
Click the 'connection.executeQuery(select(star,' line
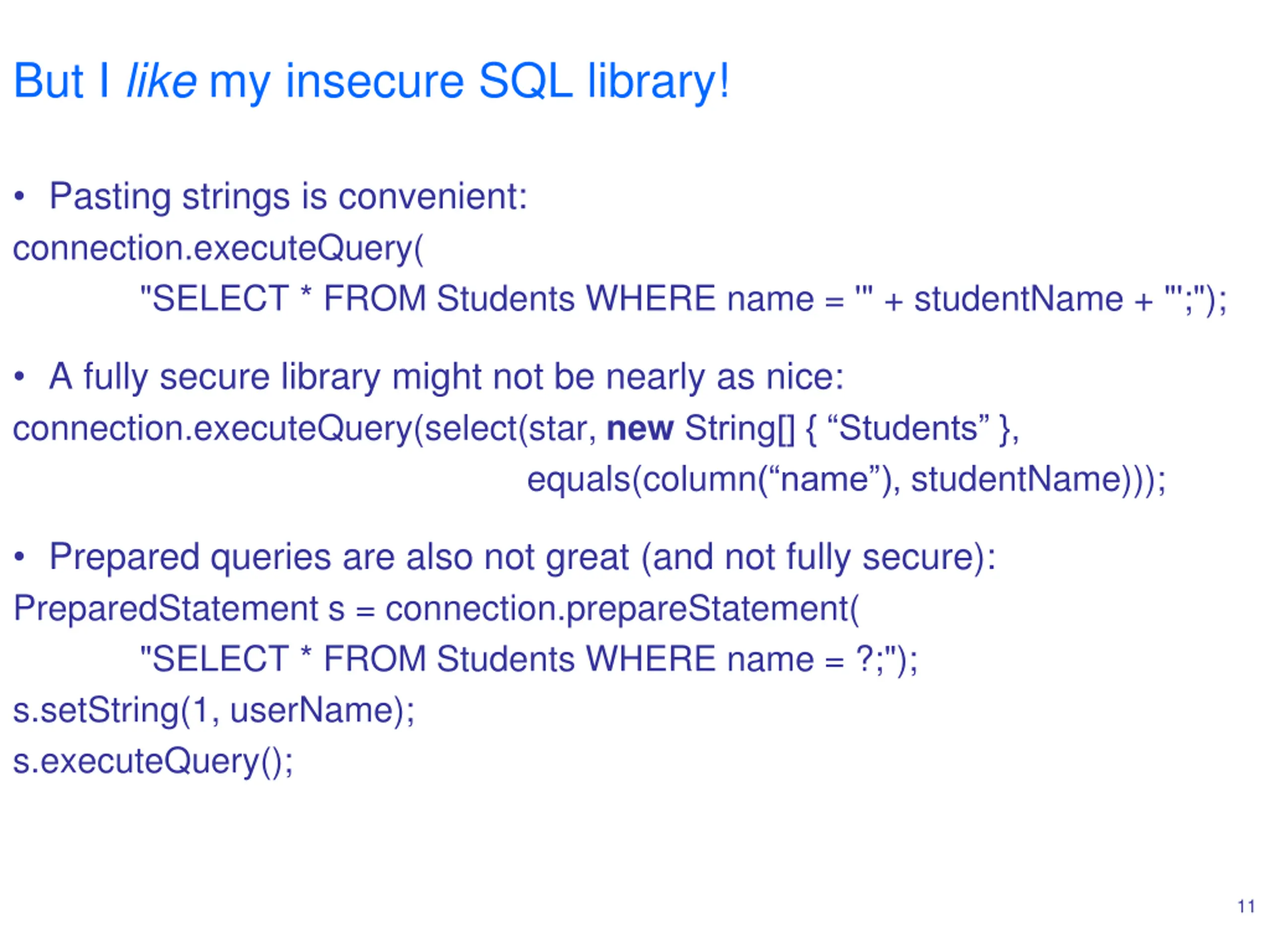pyautogui.click(x=516, y=430)
